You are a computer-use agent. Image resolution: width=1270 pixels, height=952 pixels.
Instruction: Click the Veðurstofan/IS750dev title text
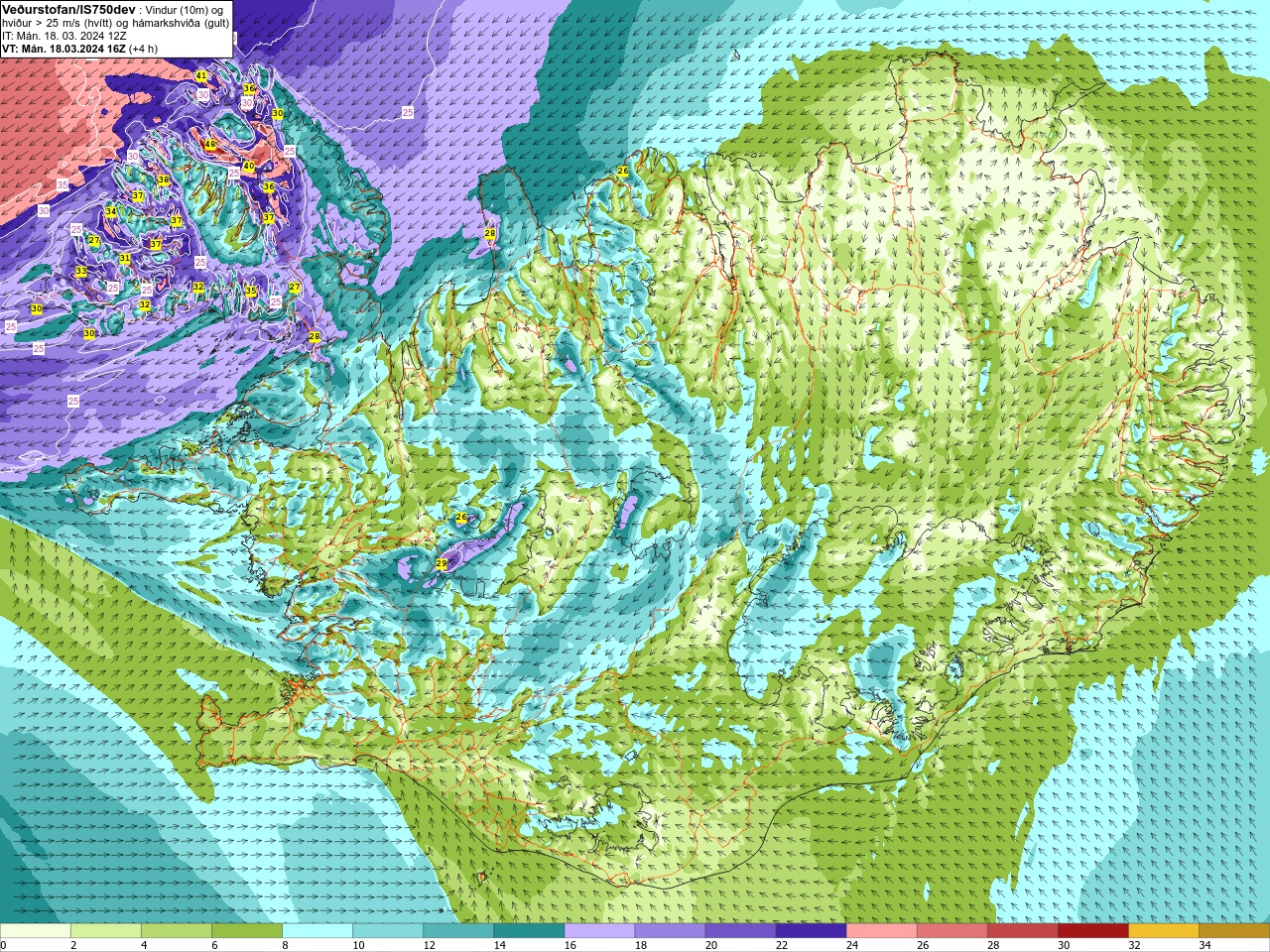point(68,9)
